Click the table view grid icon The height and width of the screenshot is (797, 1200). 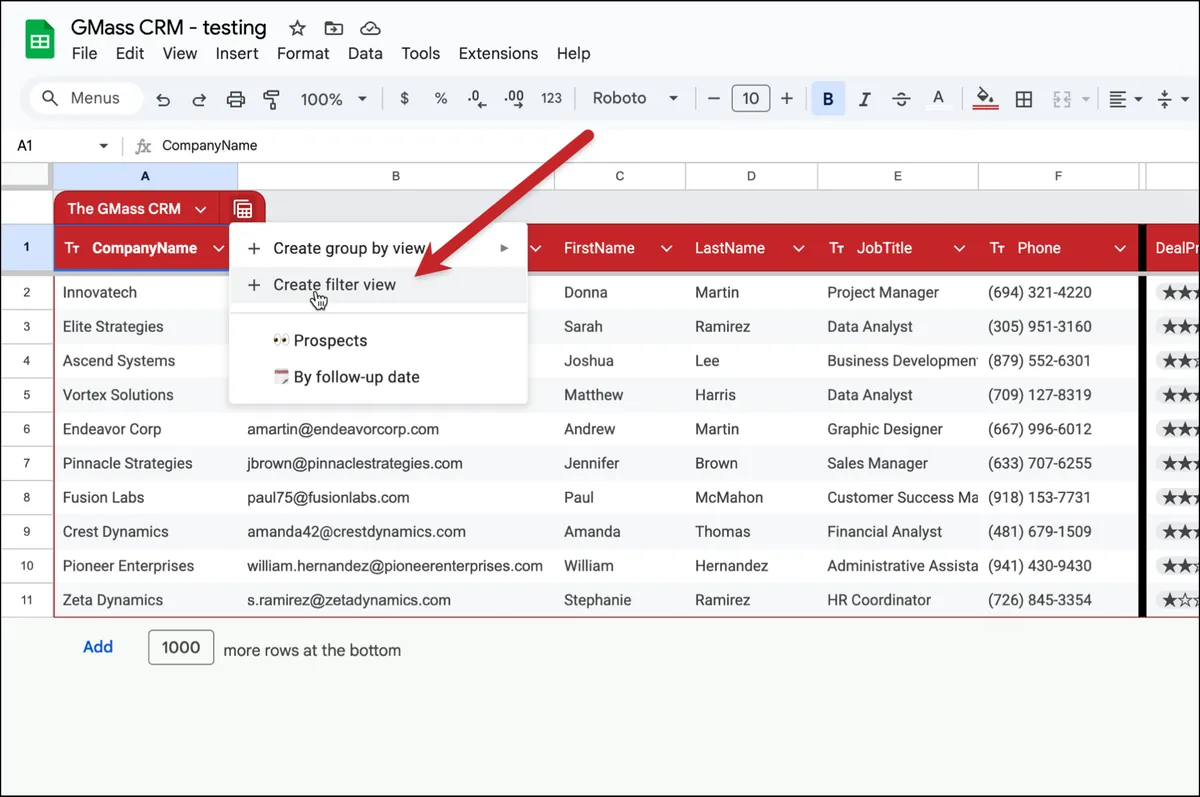tap(243, 209)
